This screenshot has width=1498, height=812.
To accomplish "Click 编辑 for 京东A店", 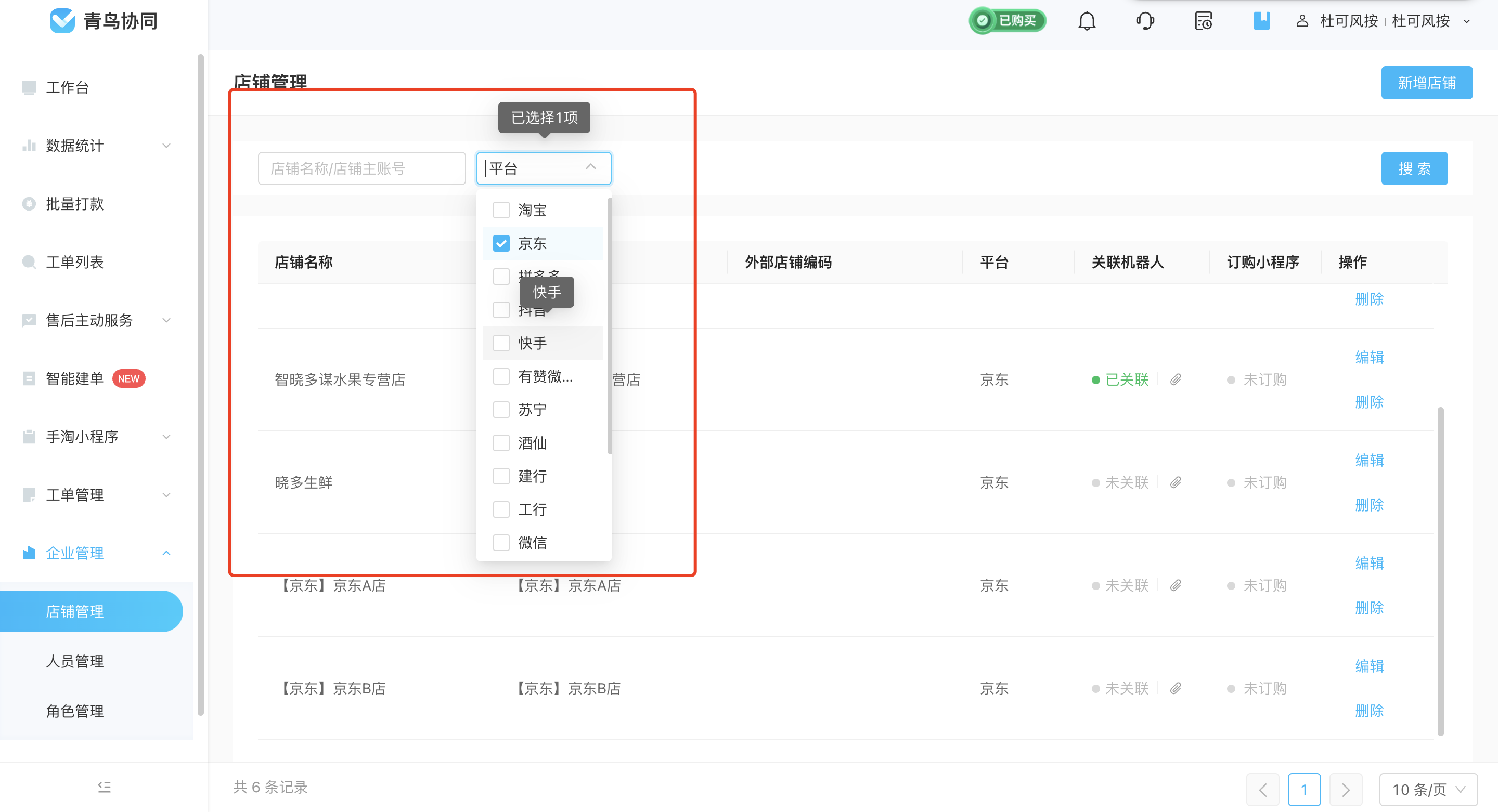I will [1369, 562].
